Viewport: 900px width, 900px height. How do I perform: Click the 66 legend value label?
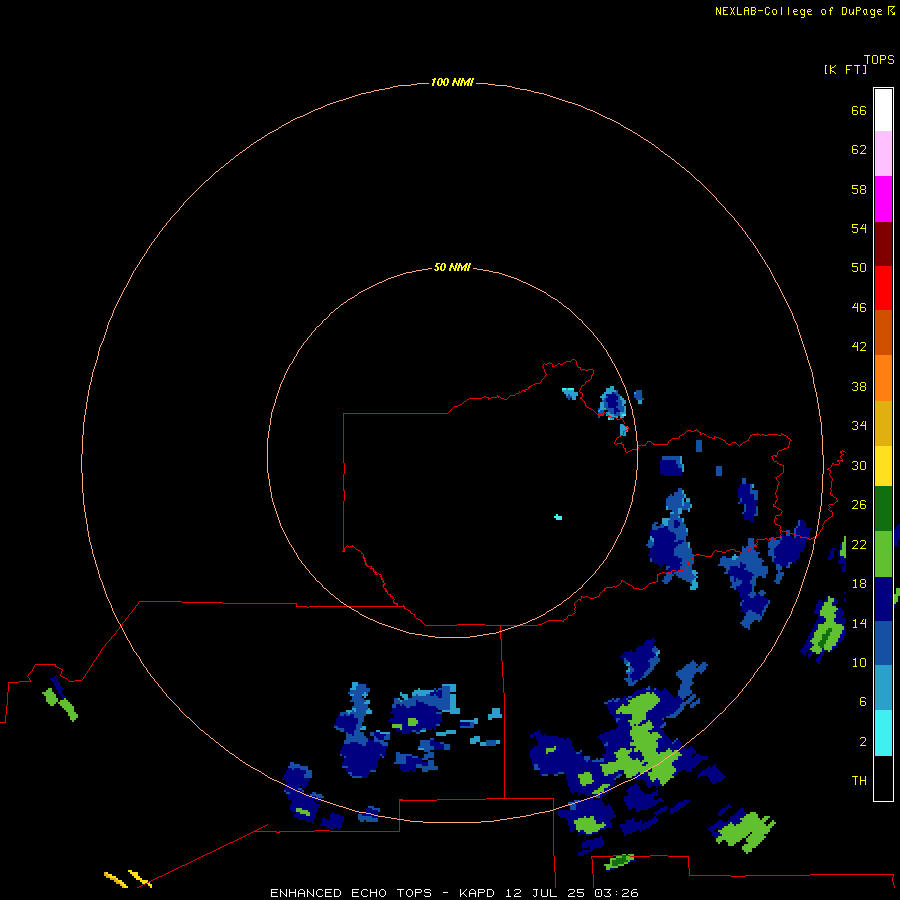click(x=859, y=110)
